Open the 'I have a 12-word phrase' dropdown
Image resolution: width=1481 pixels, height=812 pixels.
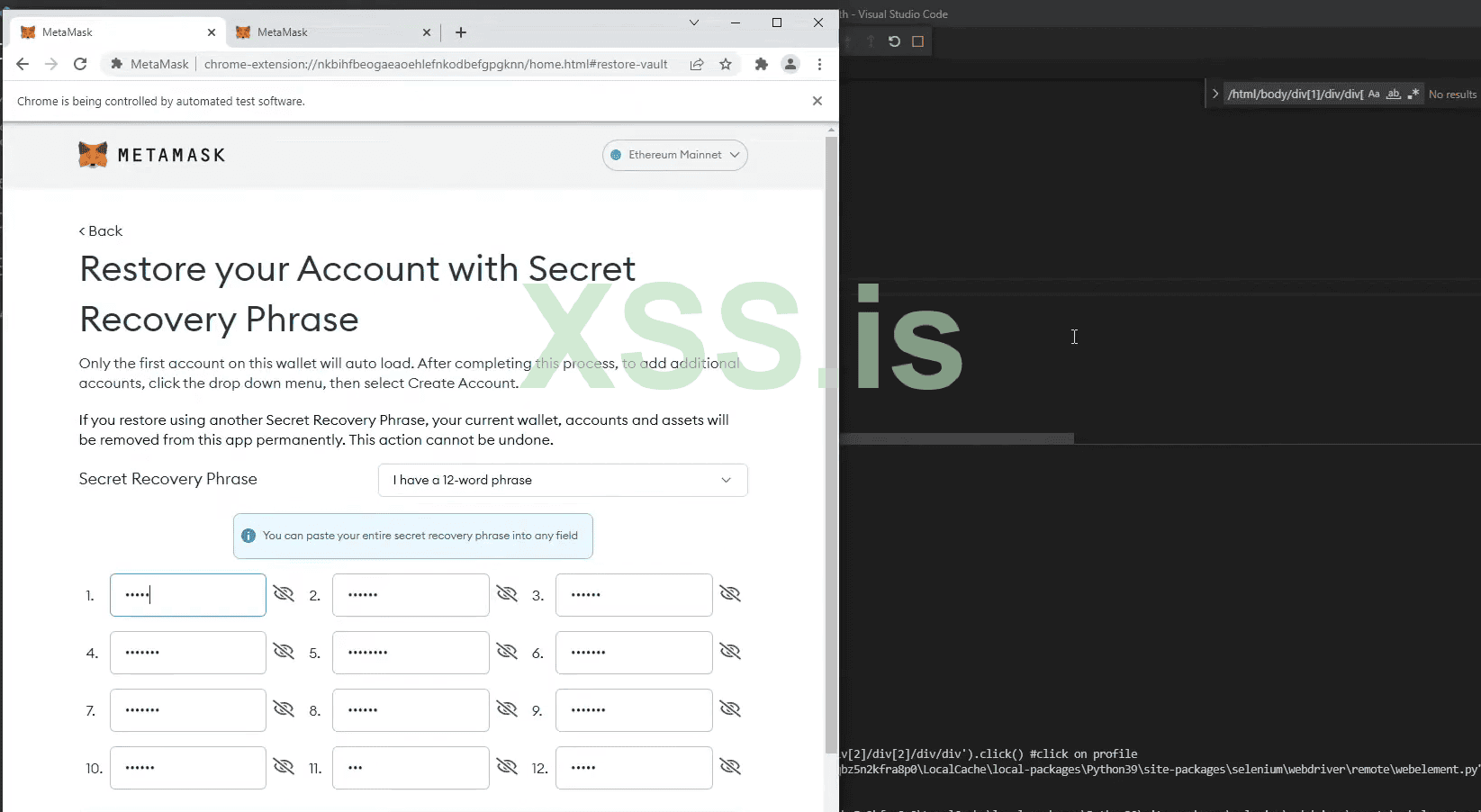pos(563,480)
